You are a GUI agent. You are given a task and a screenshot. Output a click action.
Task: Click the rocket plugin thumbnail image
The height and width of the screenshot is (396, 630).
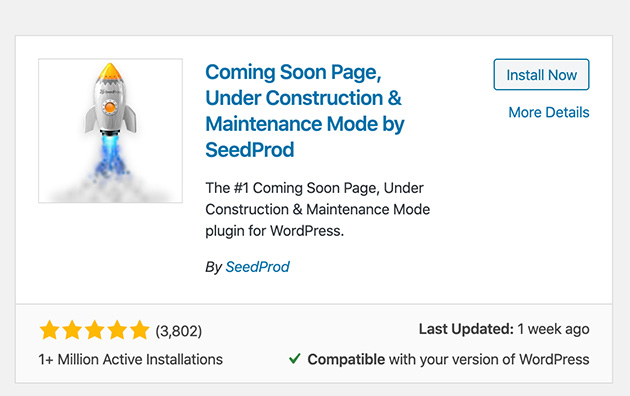(x=110, y=131)
